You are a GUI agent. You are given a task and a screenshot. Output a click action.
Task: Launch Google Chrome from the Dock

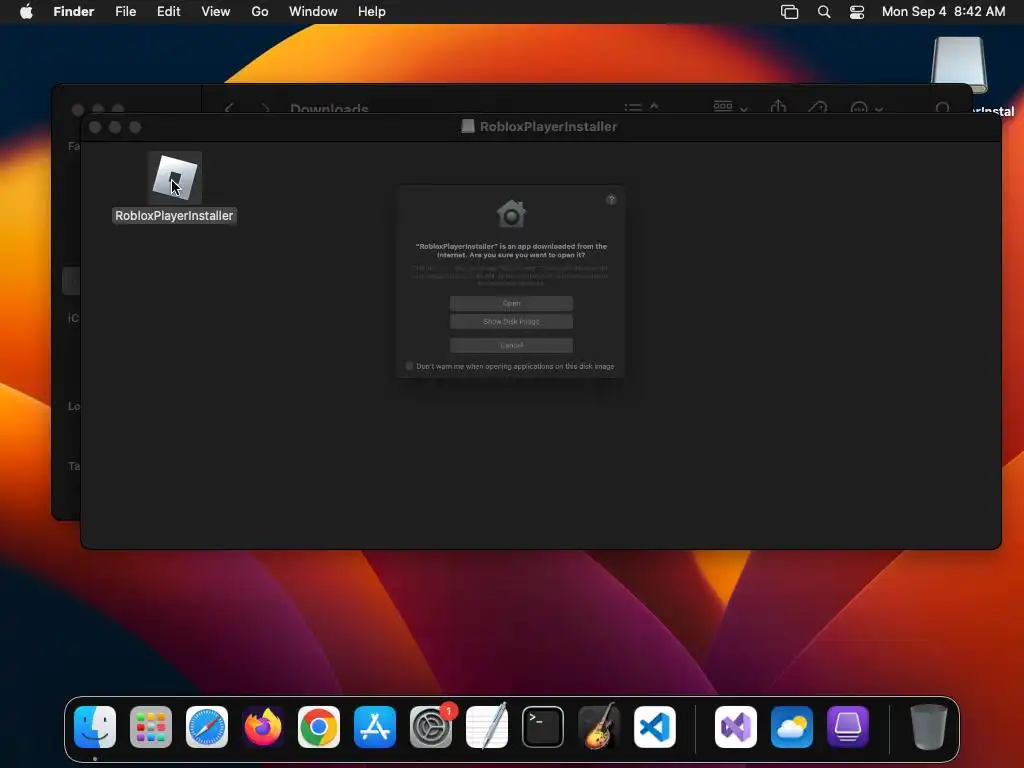pyautogui.click(x=319, y=727)
